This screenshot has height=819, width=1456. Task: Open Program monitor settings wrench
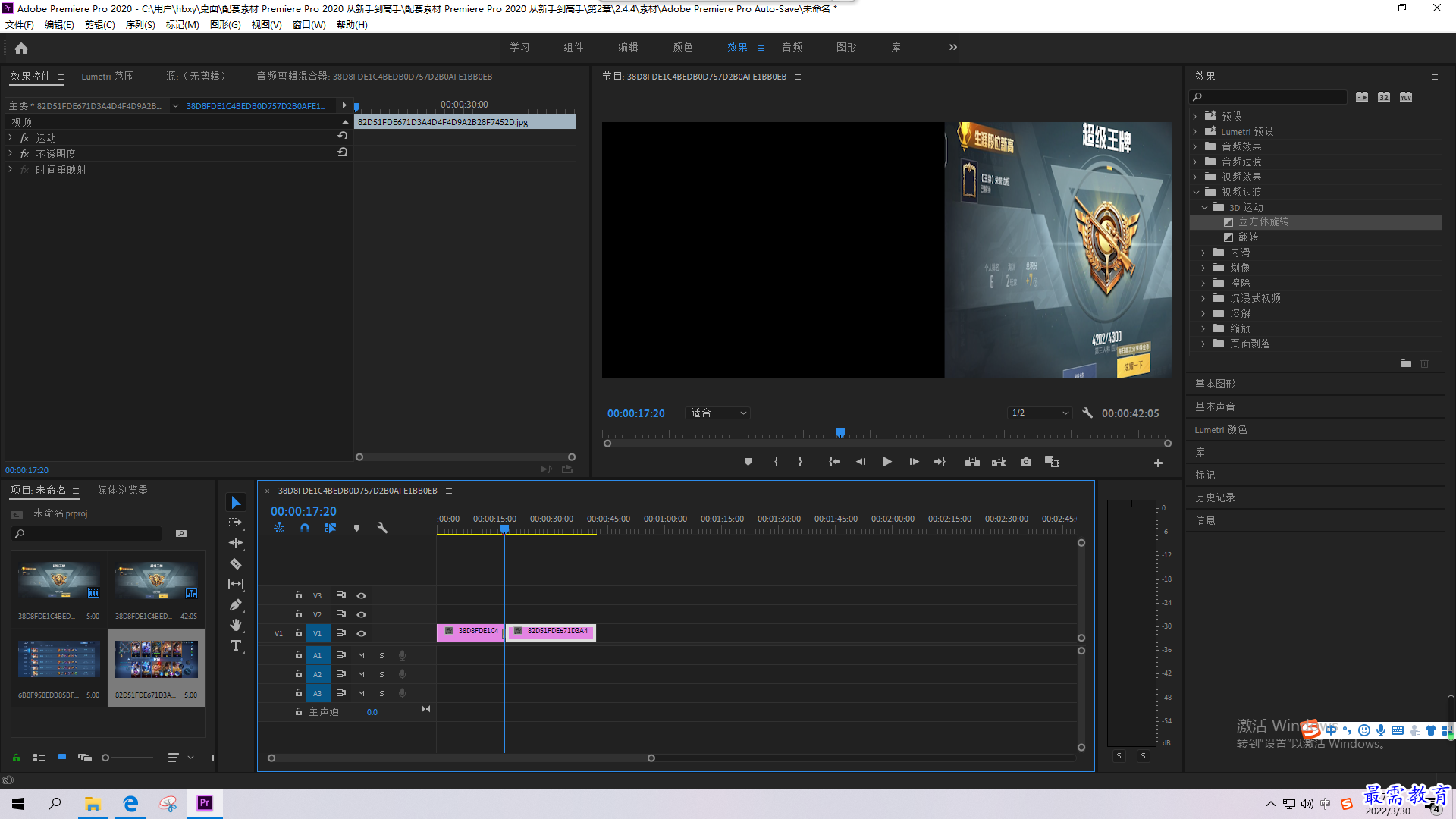pos(1087,413)
